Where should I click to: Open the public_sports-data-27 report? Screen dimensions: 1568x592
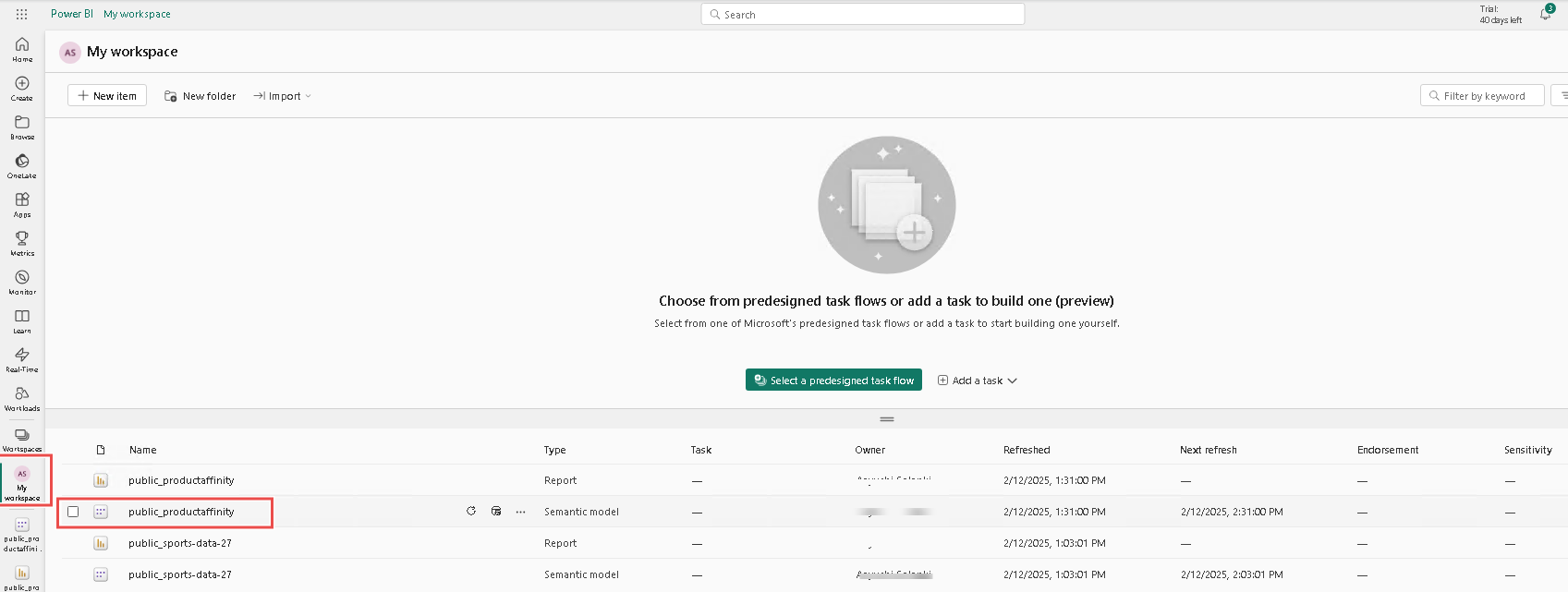pyautogui.click(x=180, y=543)
